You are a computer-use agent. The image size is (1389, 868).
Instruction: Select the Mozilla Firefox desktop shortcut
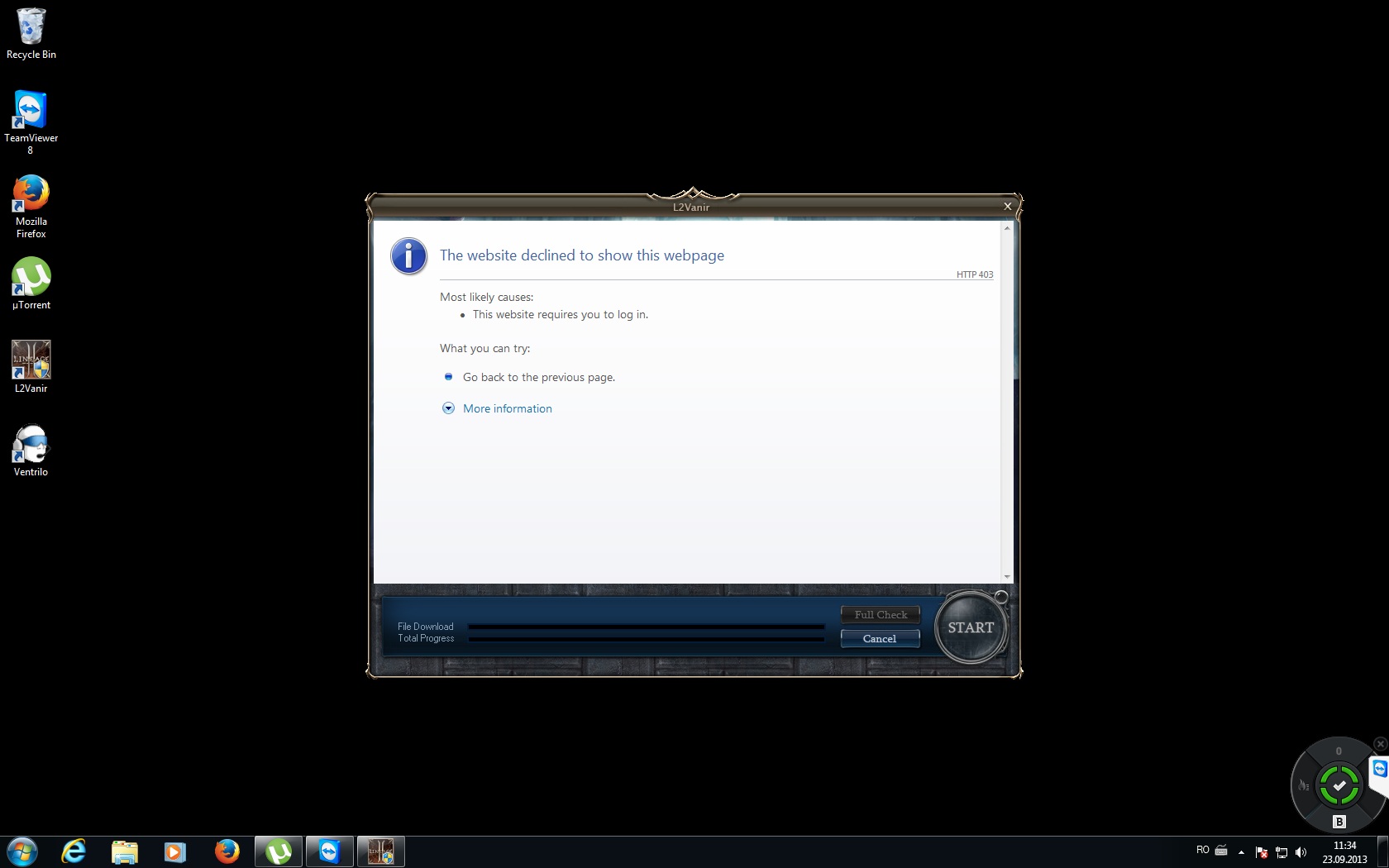(31, 207)
